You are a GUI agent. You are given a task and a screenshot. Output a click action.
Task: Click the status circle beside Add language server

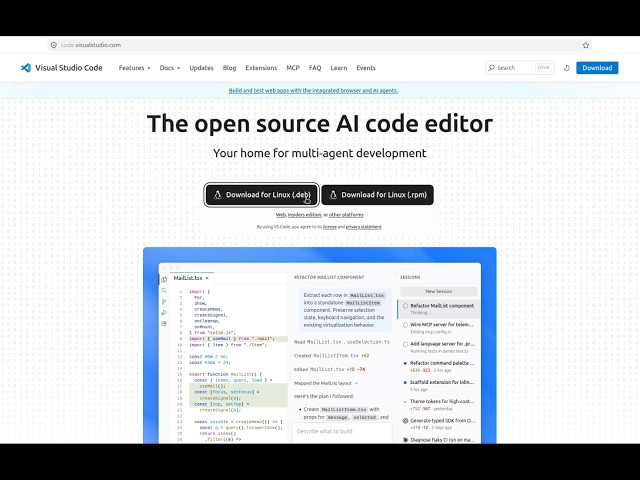tap(405, 344)
